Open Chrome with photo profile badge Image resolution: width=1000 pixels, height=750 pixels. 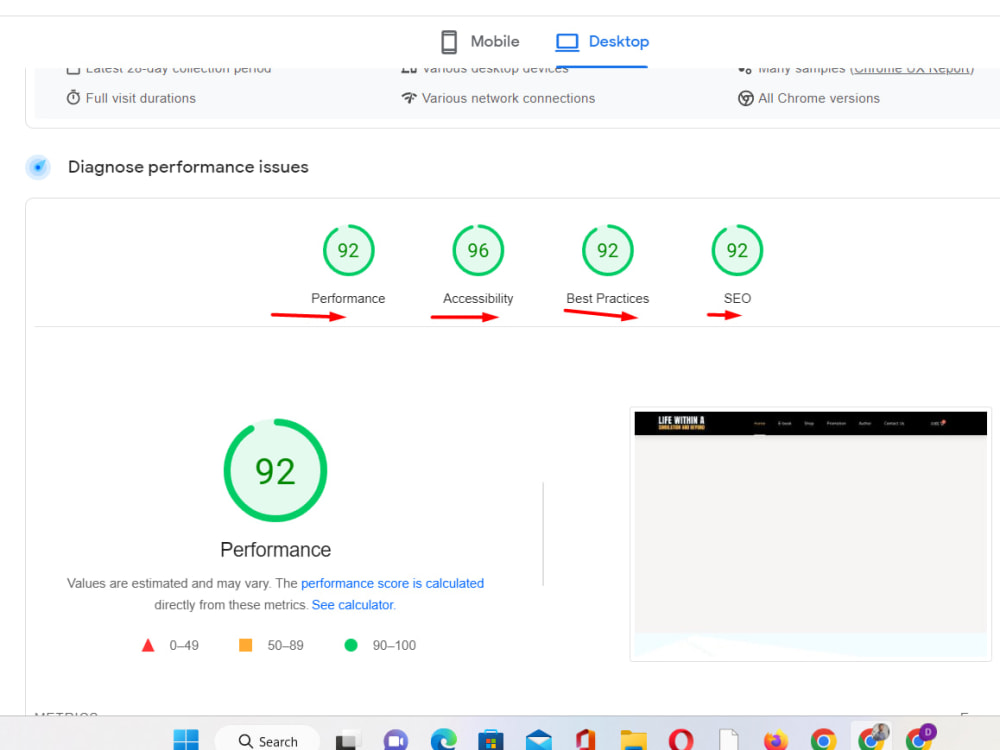click(872, 738)
